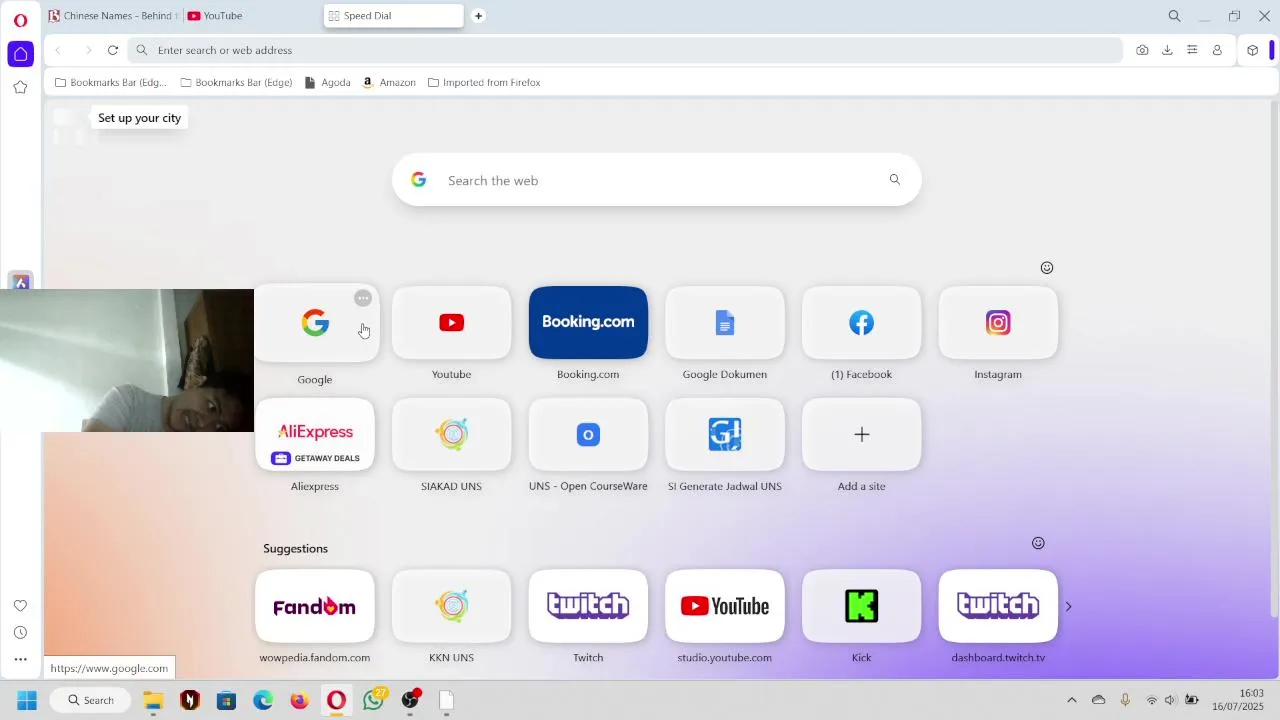Reload the page with refresh icon

[x=113, y=50]
